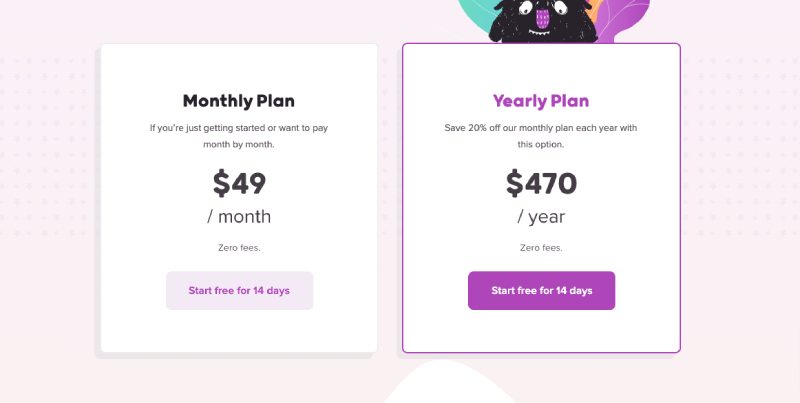The height and width of the screenshot is (403, 800).
Task: Click 'Zero fees.' under Monthly Plan
Action: click(239, 248)
